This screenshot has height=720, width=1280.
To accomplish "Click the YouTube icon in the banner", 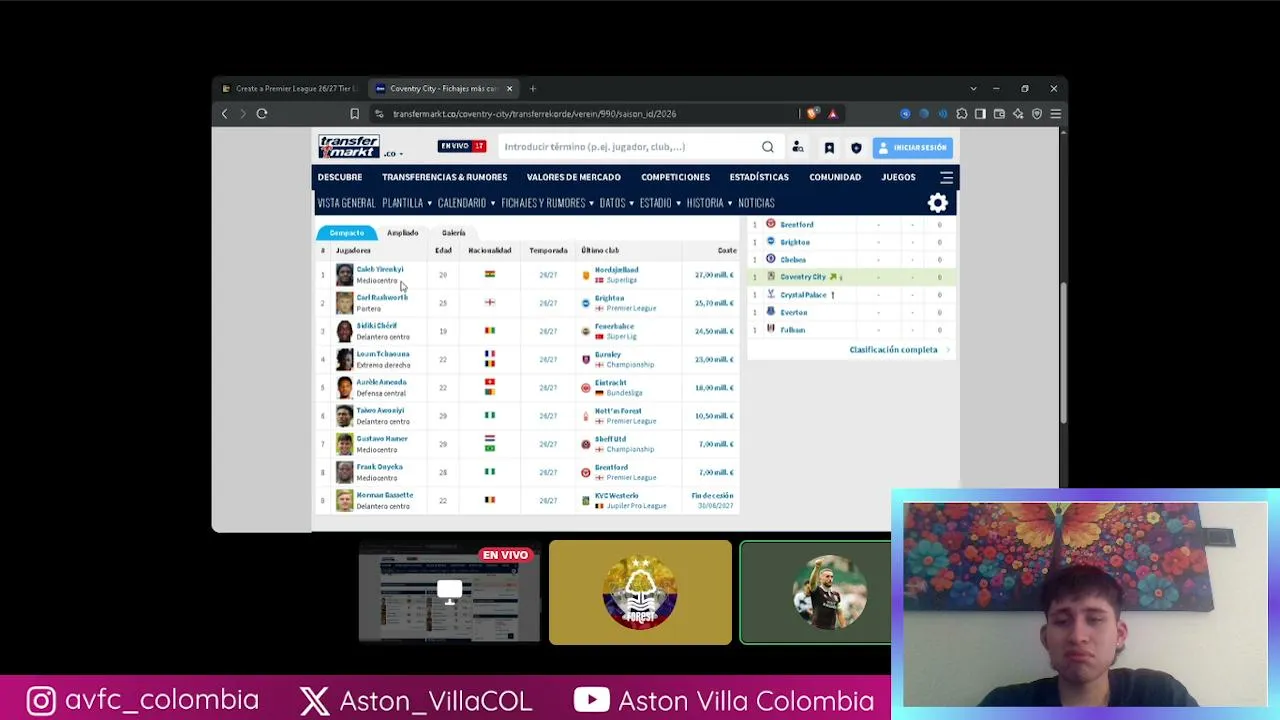I will pyautogui.click(x=592, y=700).
